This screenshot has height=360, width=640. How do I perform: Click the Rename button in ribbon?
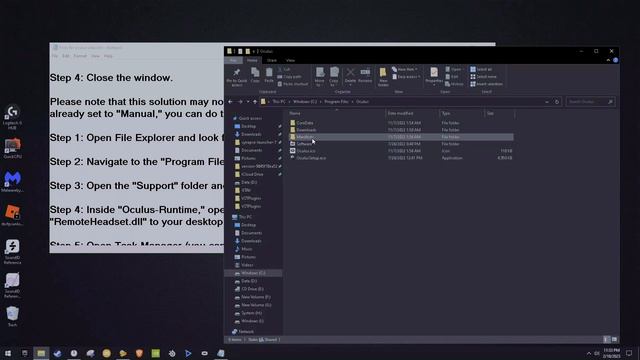pyautogui.click(x=365, y=76)
